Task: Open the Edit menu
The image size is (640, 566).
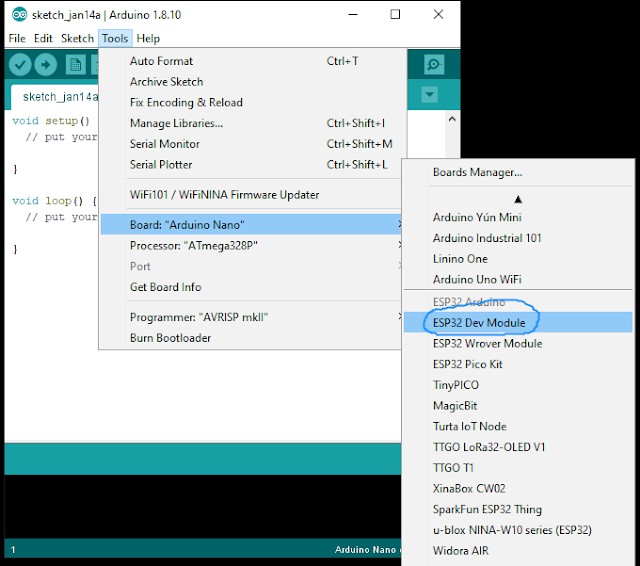Action: click(43, 38)
